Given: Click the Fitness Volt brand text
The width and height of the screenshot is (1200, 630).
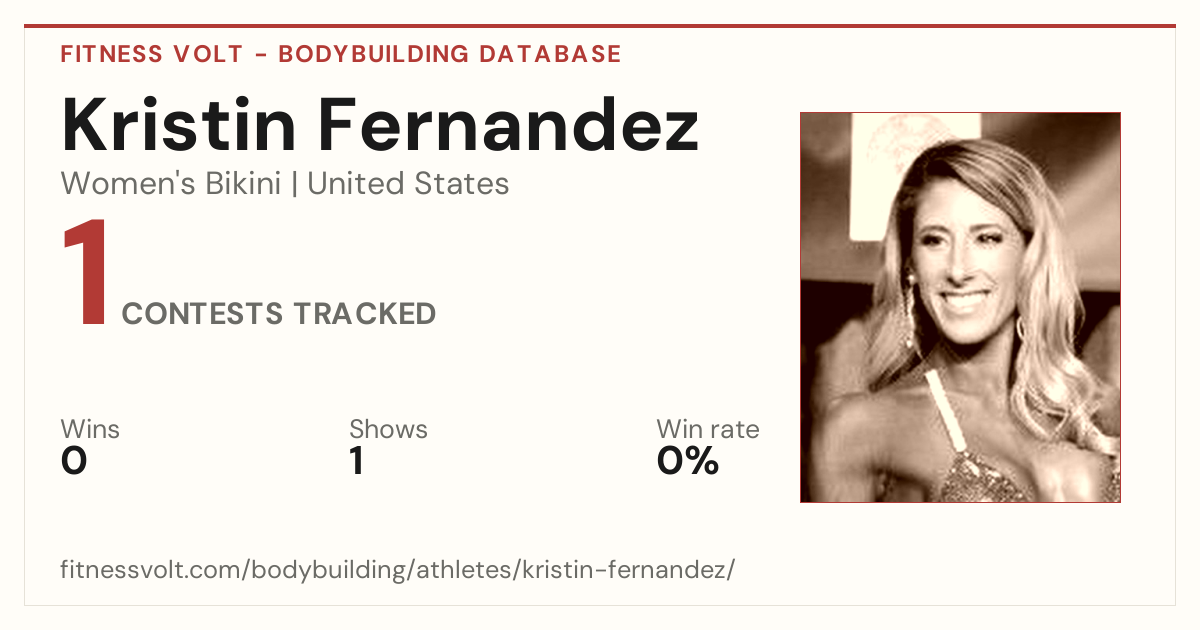Looking at the screenshot, I should [x=151, y=54].
